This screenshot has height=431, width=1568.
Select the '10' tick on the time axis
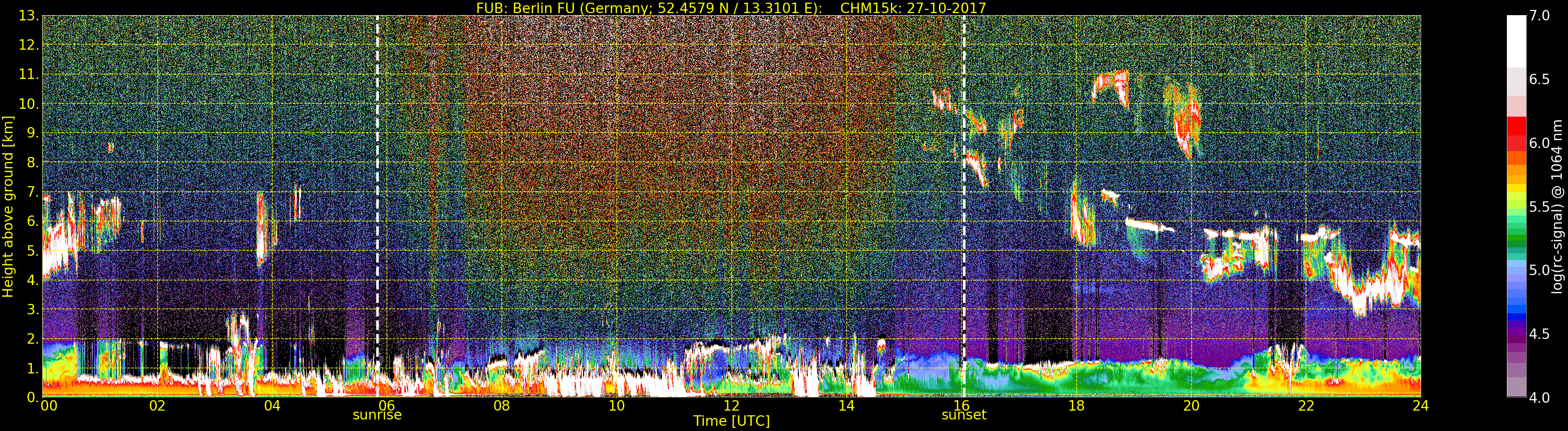coord(617,405)
